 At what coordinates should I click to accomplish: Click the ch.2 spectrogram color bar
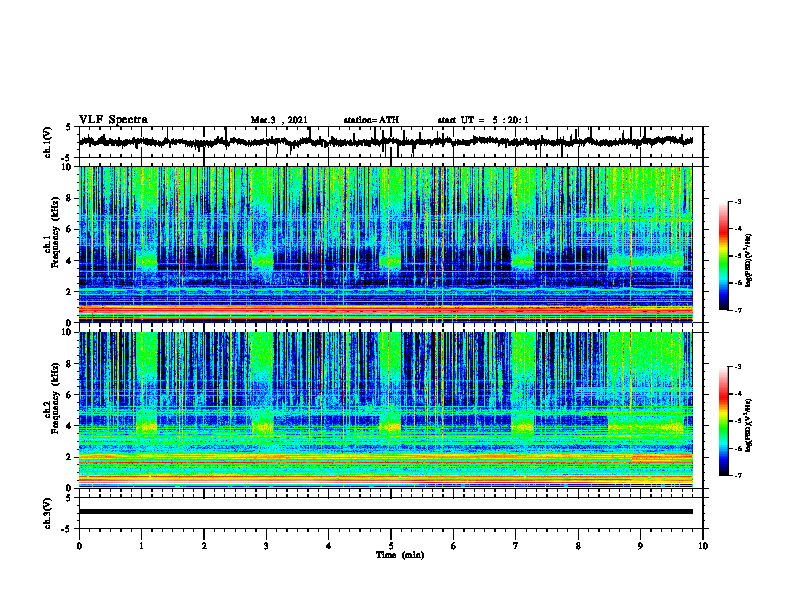pyautogui.click(x=723, y=421)
